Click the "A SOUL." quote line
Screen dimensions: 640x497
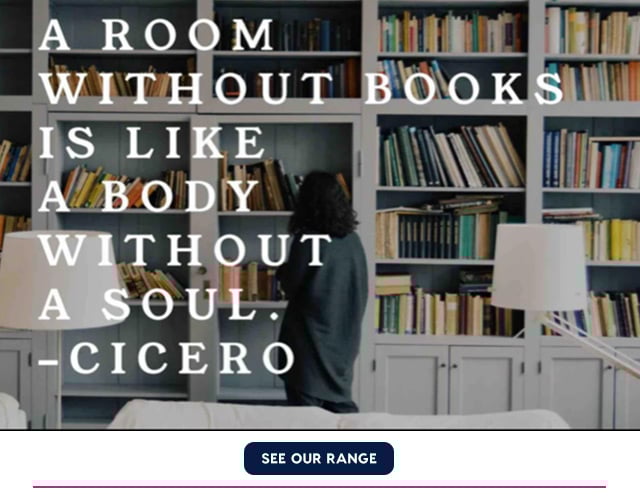tap(159, 304)
